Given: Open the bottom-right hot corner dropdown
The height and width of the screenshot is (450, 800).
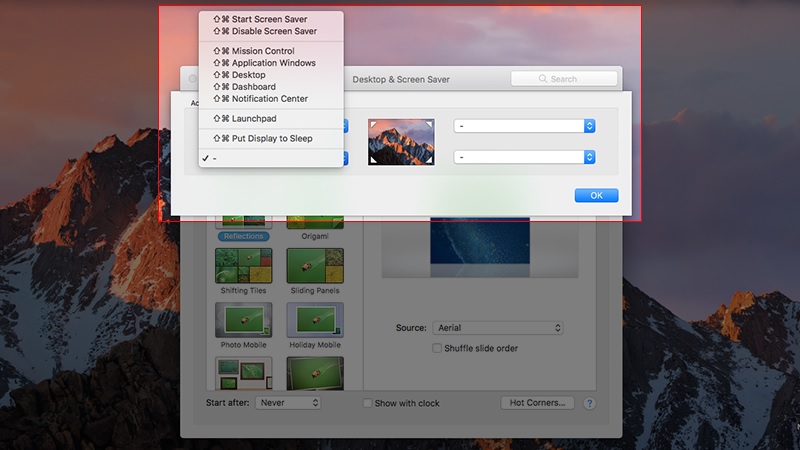Looking at the screenshot, I should pos(525,157).
